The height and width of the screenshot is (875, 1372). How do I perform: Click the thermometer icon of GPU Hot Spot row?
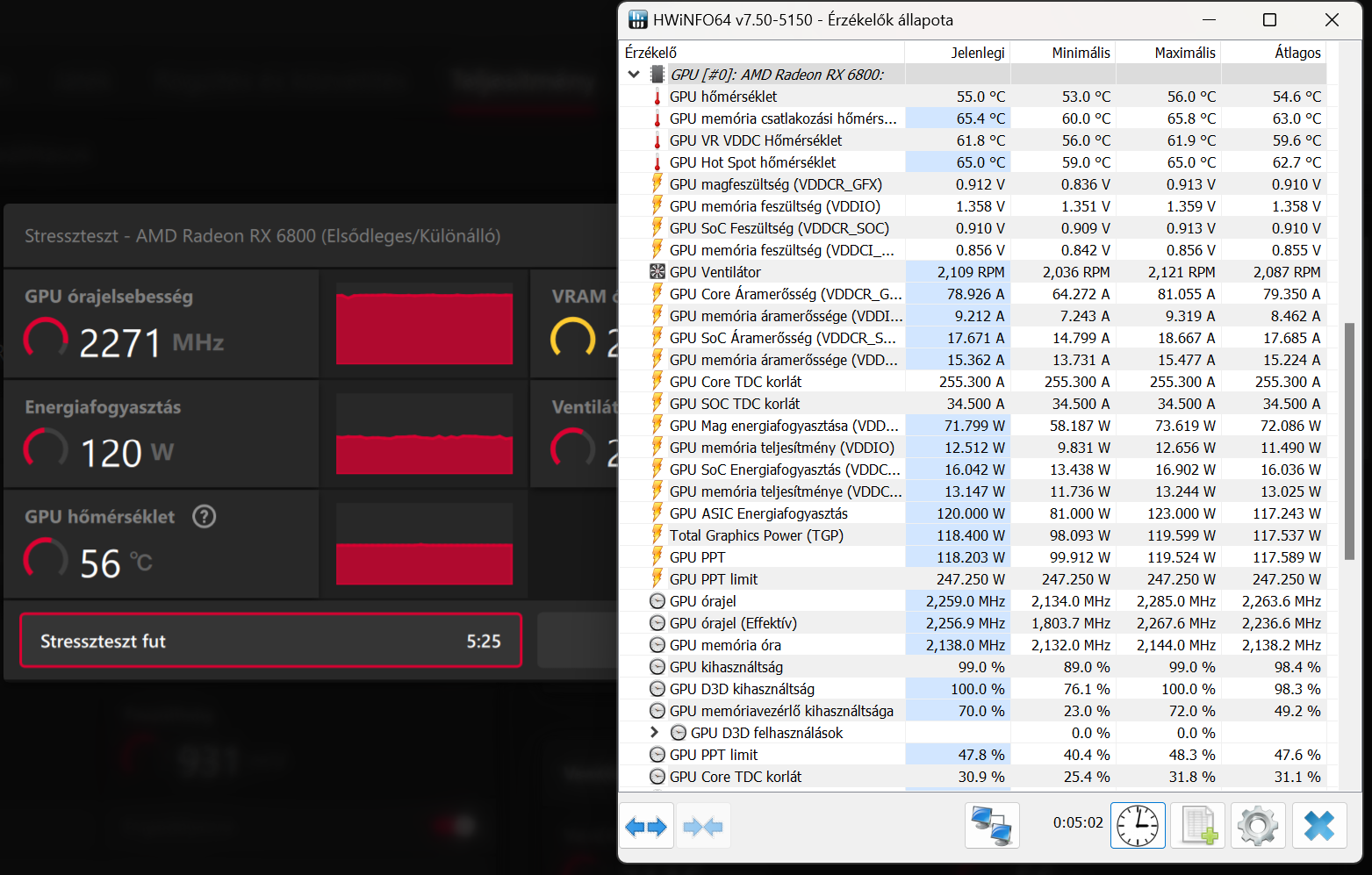coord(657,162)
